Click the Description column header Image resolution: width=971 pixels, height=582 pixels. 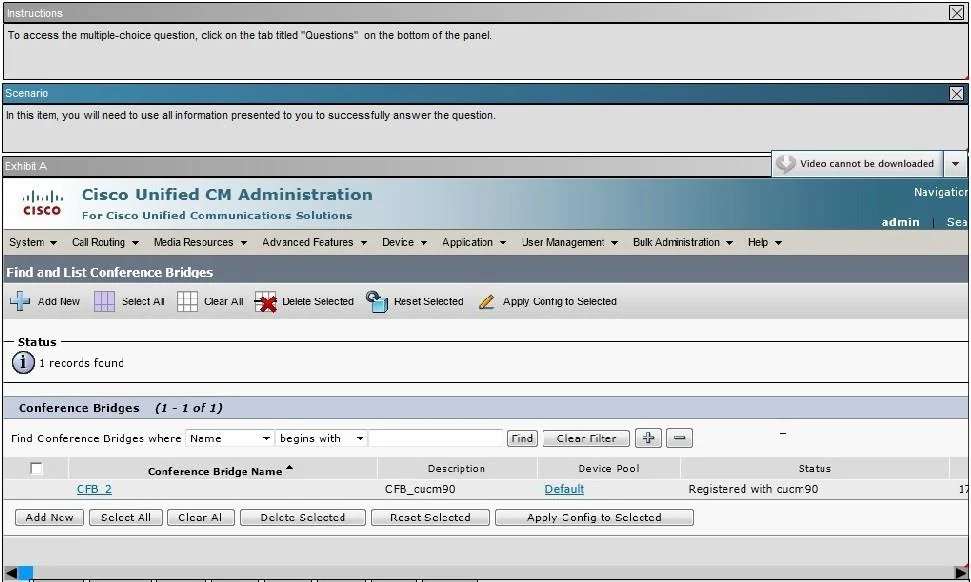(x=456, y=468)
